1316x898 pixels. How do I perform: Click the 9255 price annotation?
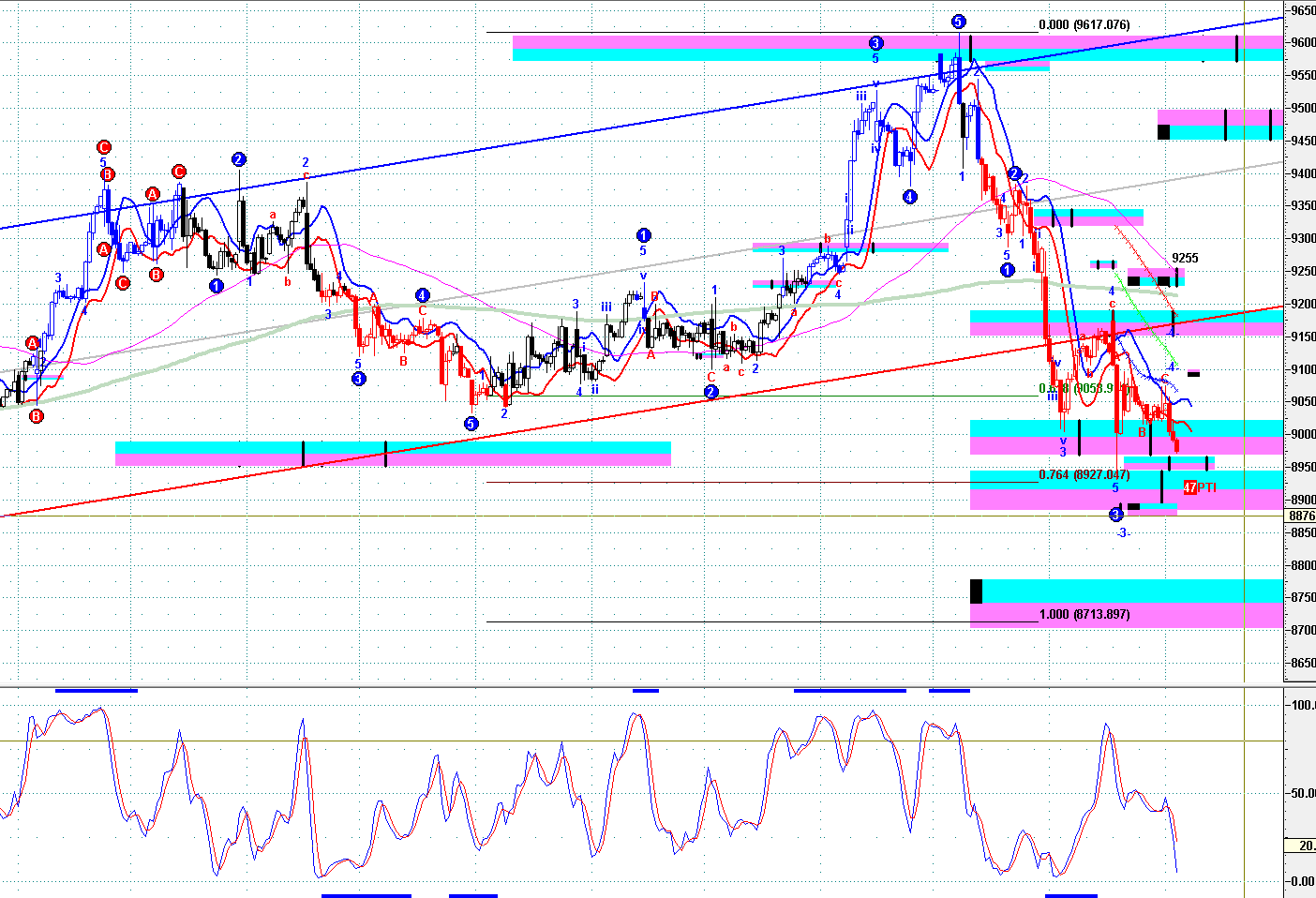[1185, 258]
